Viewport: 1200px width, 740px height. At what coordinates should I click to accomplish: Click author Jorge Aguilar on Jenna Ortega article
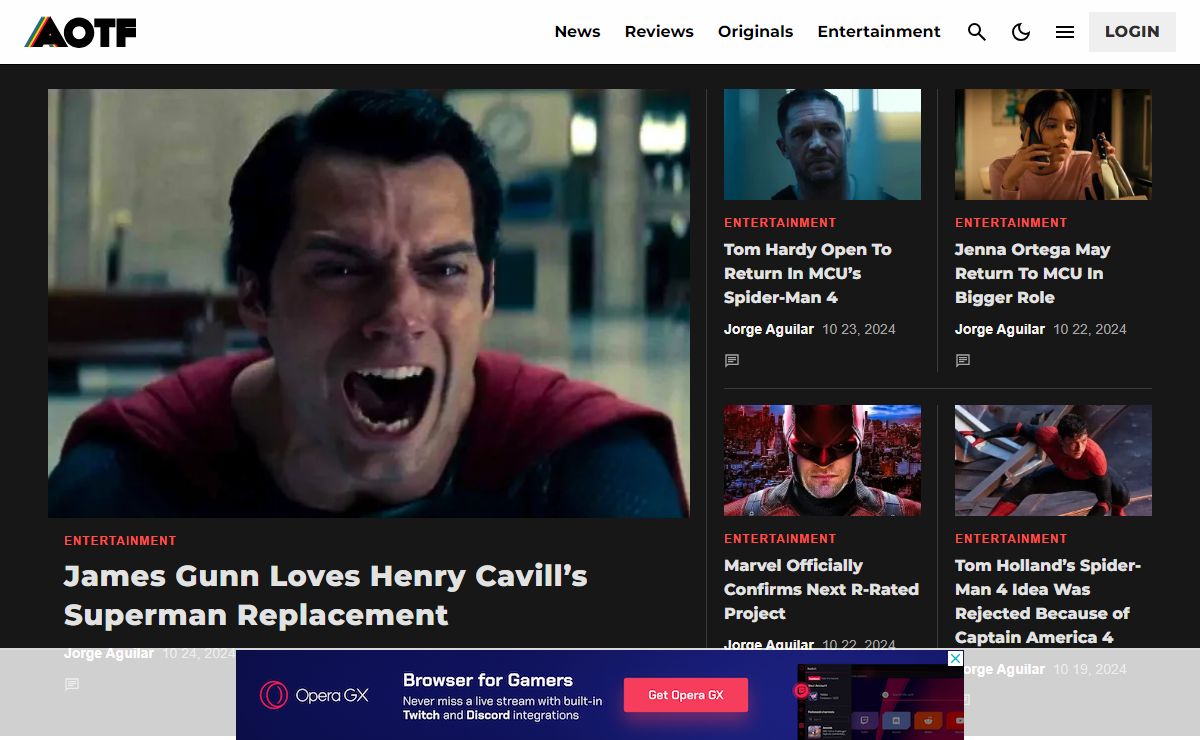point(999,329)
